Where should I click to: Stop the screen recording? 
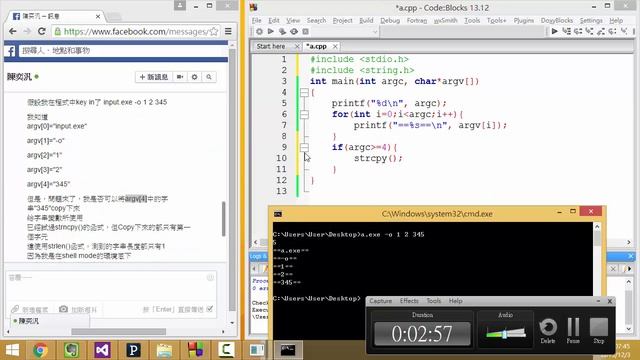click(599, 331)
